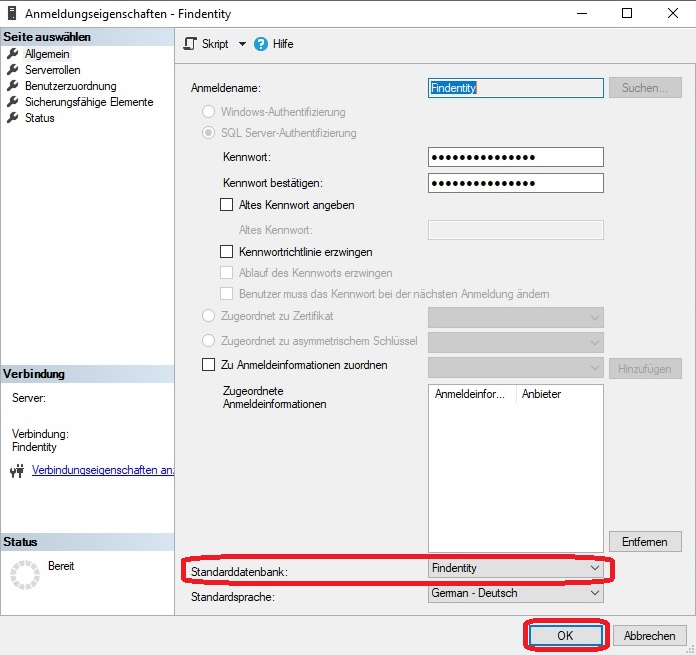Open the Allgemein page
This screenshot has height=655, width=696.
click(47, 54)
